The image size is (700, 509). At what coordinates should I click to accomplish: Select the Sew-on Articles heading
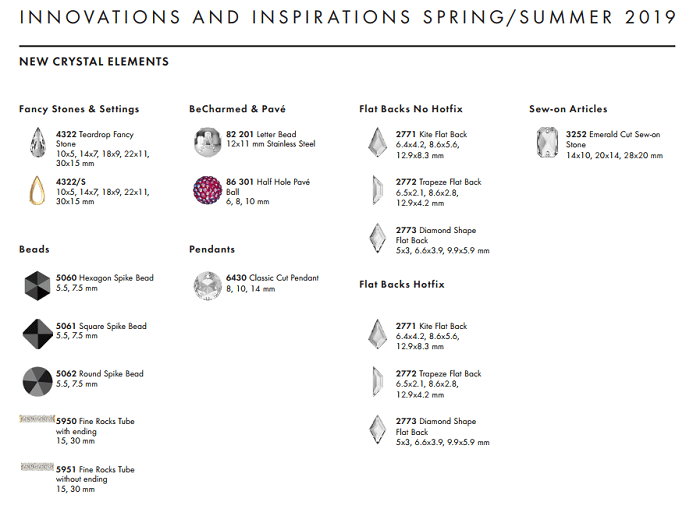click(568, 109)
